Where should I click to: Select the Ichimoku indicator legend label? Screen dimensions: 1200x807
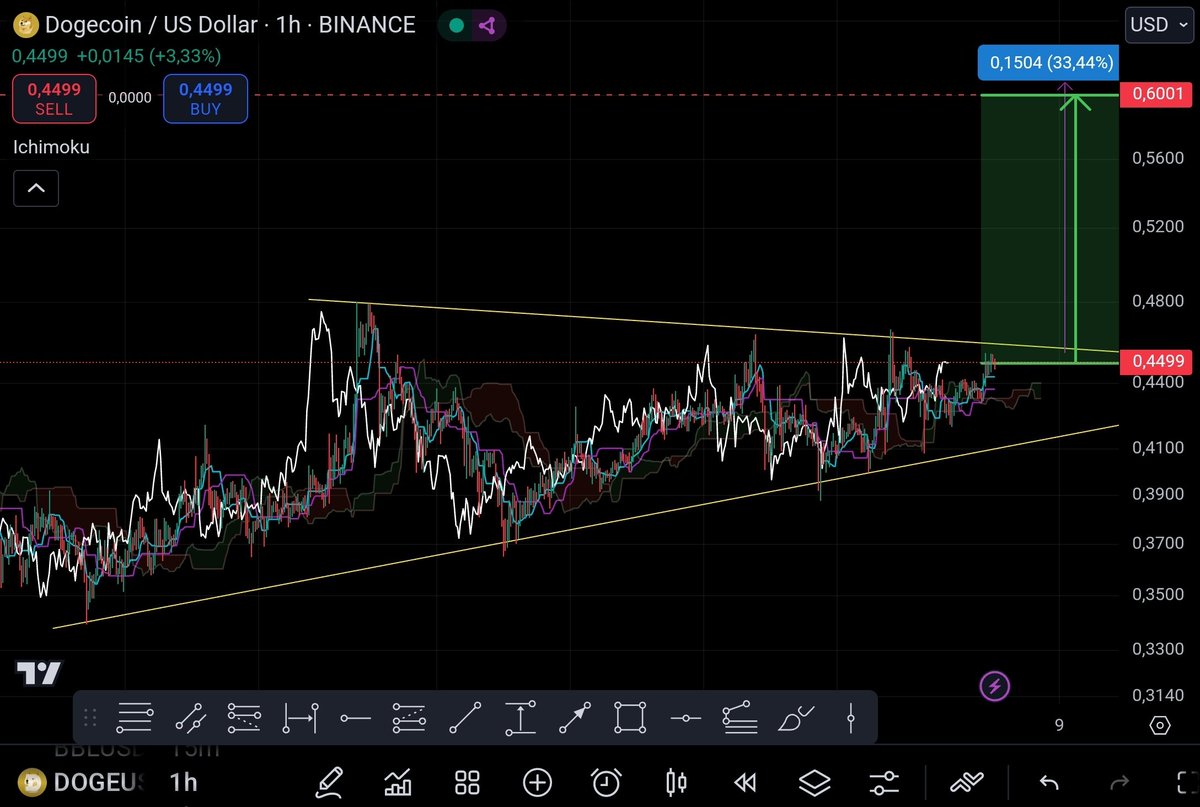(x=51, y=147)
